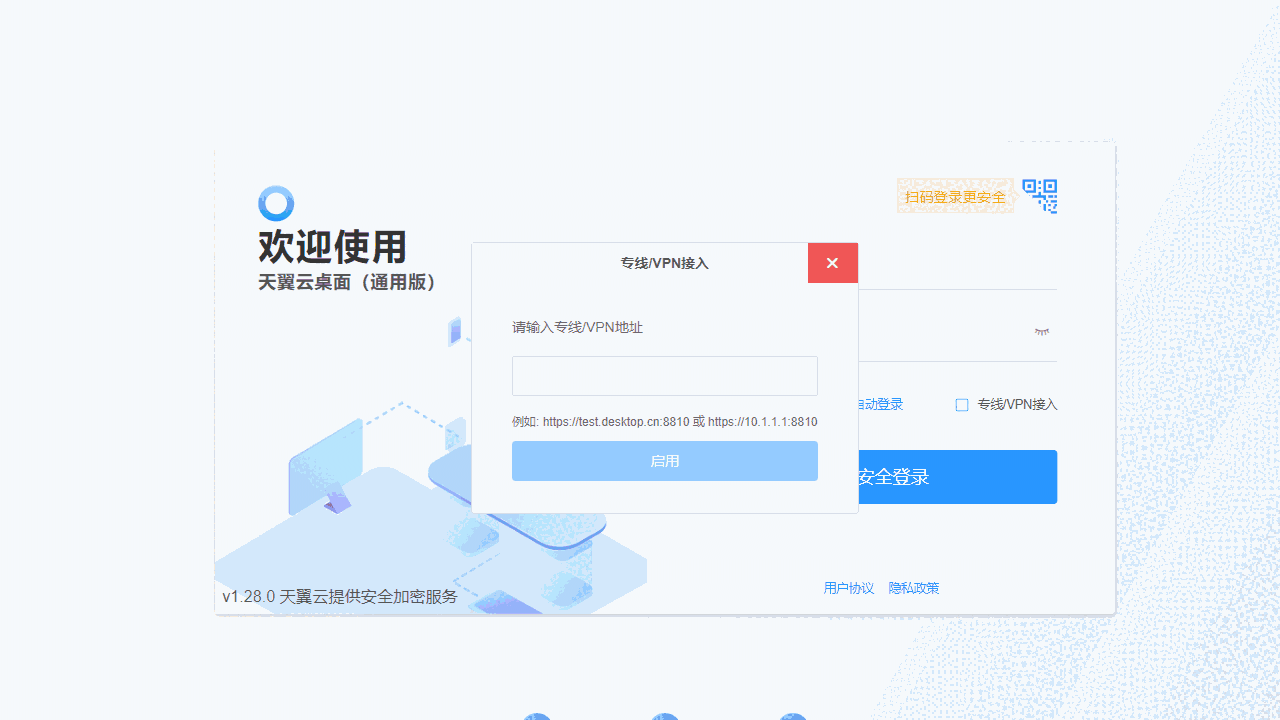The image size is (1280, 720).
Task: Select the middle blue login icon at bottom
Action: pos(664,717)
